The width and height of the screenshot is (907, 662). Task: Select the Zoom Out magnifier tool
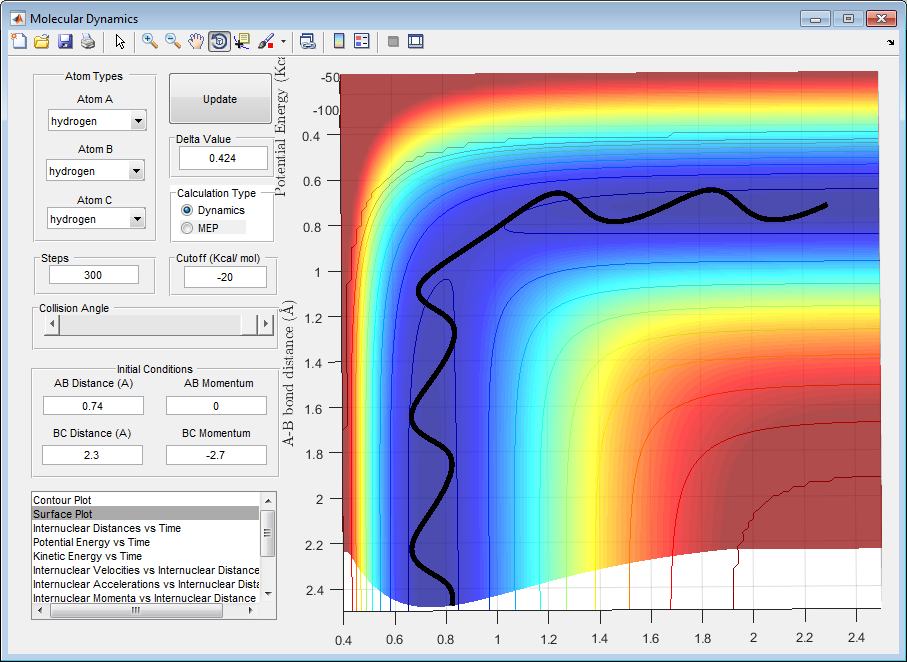[x=173, y=41]
